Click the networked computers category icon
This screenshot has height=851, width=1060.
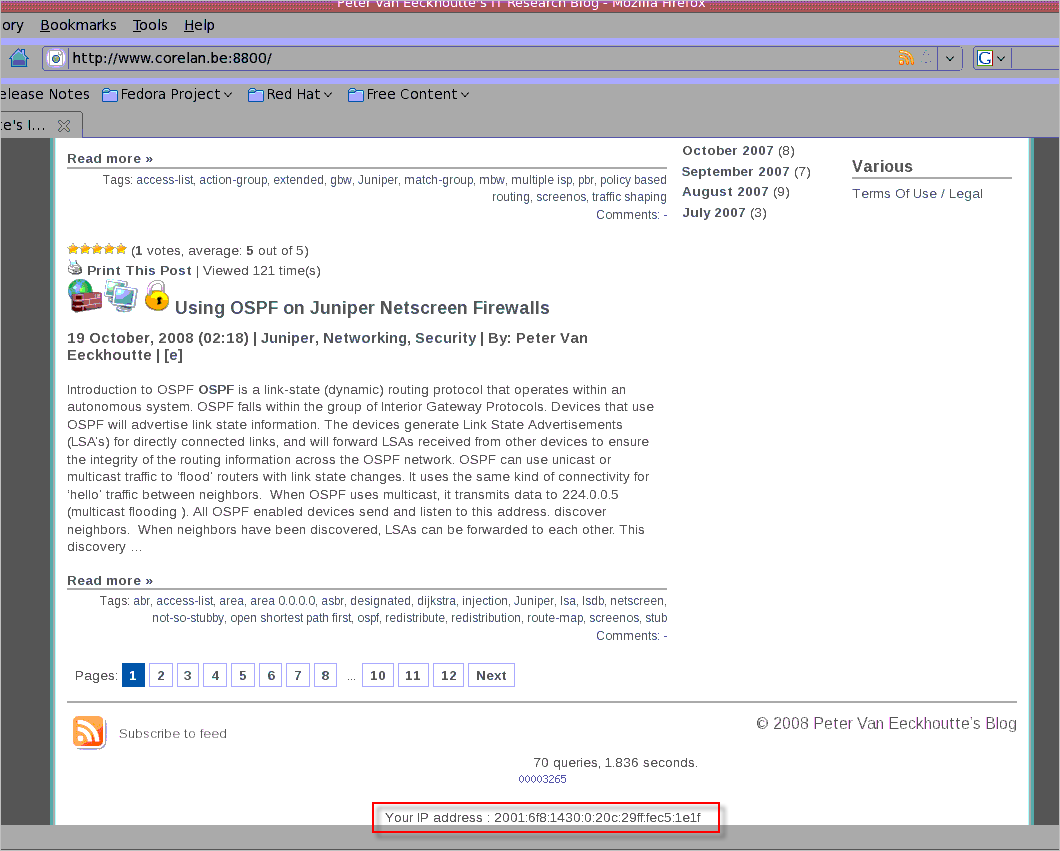pos(122,296)
